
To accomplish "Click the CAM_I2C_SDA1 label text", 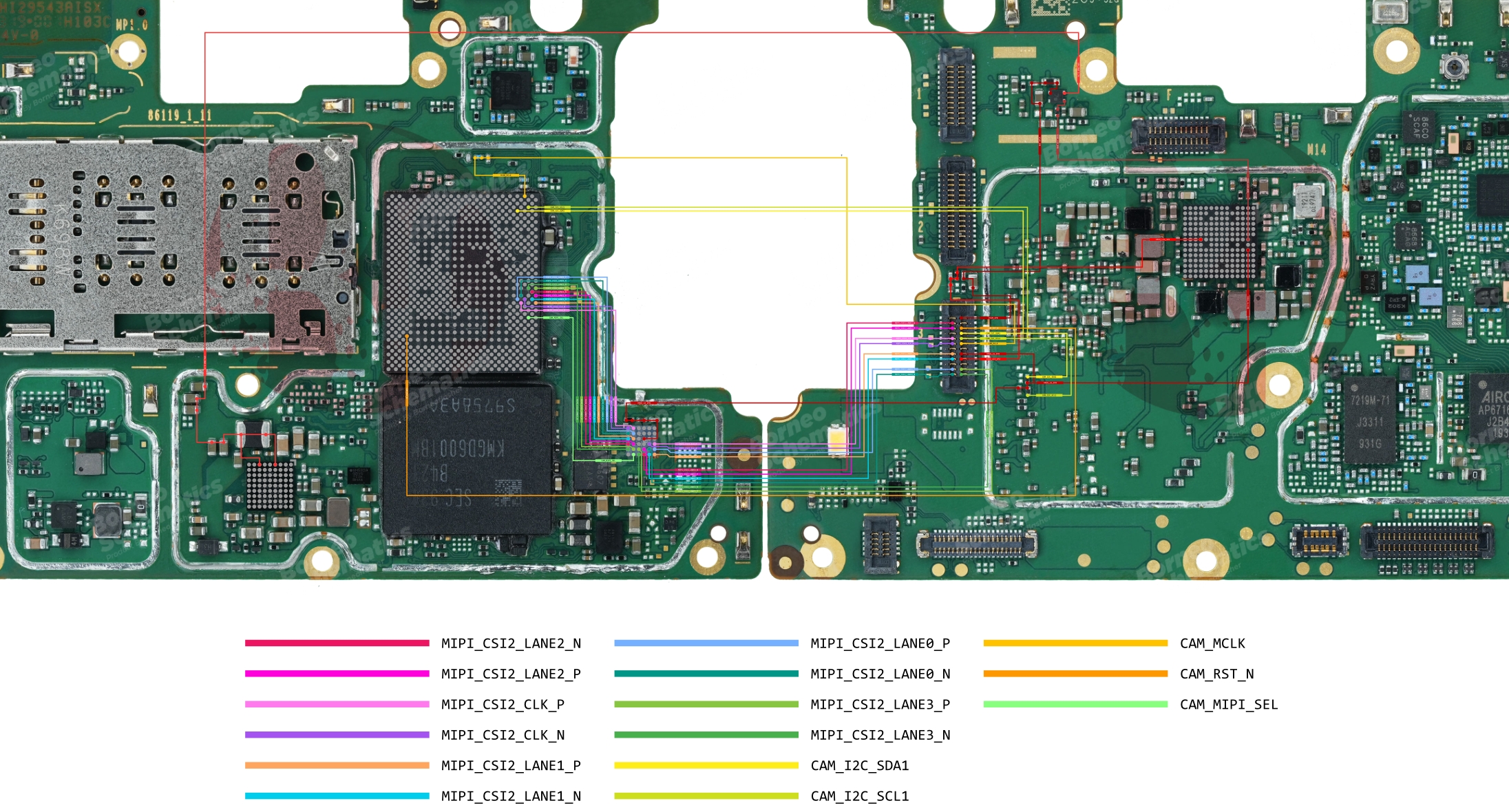I will pyautogui.click(x=859, y=765).
